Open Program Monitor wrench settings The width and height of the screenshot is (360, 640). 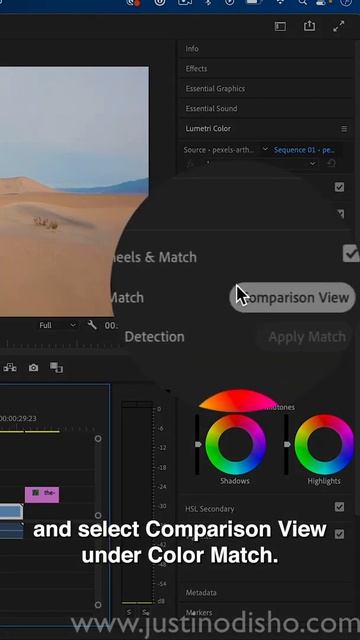92,325
